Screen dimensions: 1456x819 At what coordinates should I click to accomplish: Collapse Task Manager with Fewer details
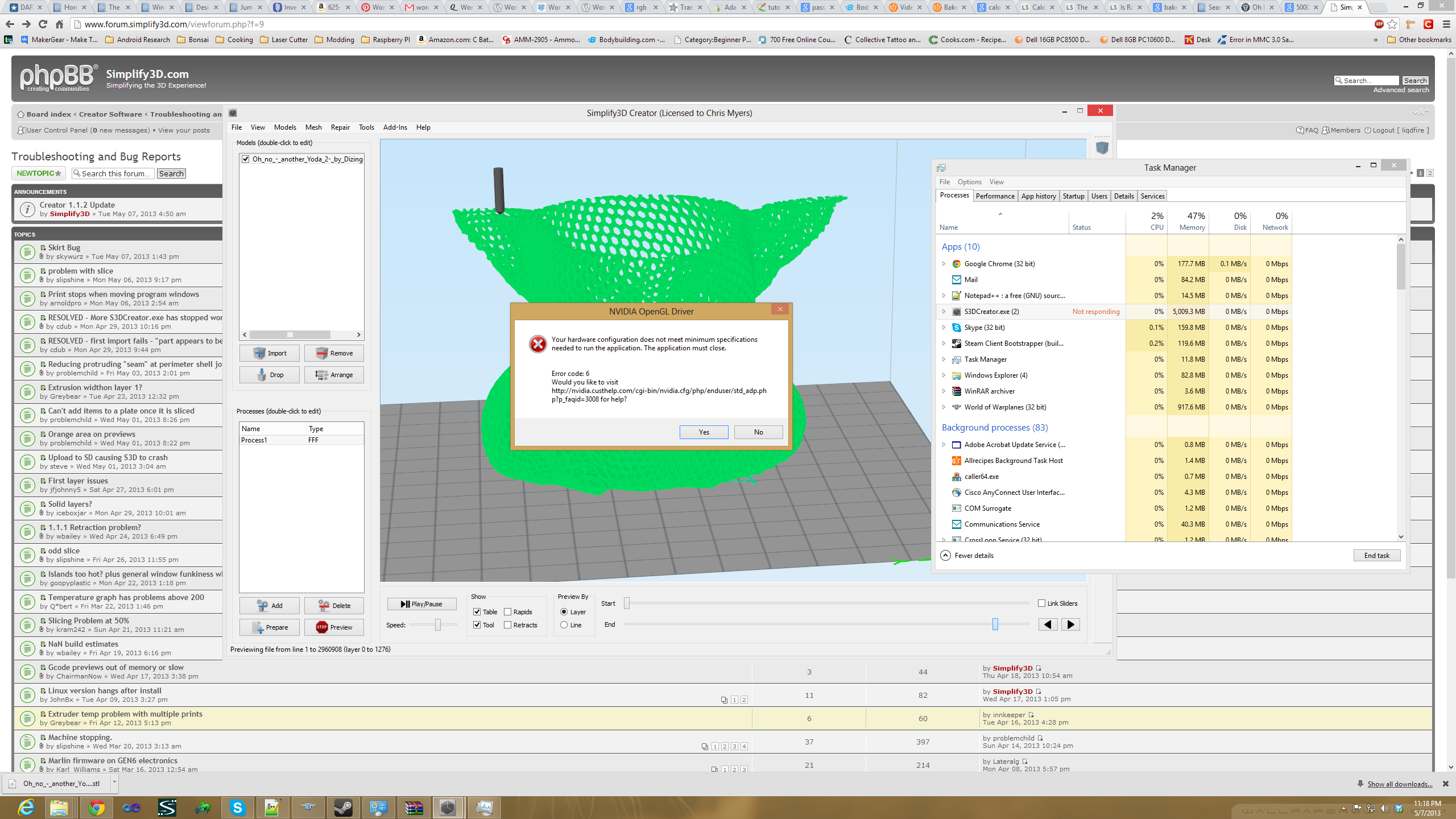point(967,556)
